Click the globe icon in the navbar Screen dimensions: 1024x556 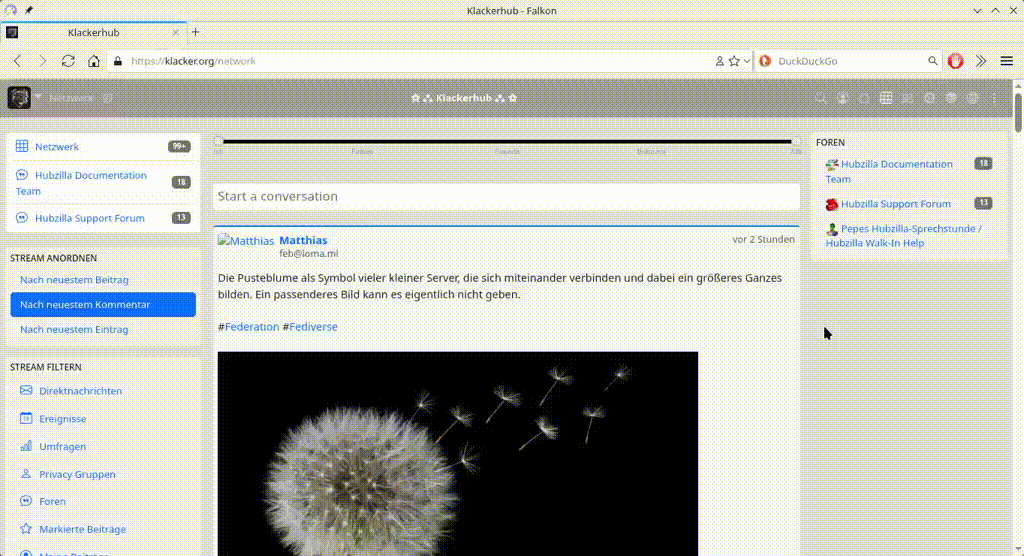click(x=929, y=98)
